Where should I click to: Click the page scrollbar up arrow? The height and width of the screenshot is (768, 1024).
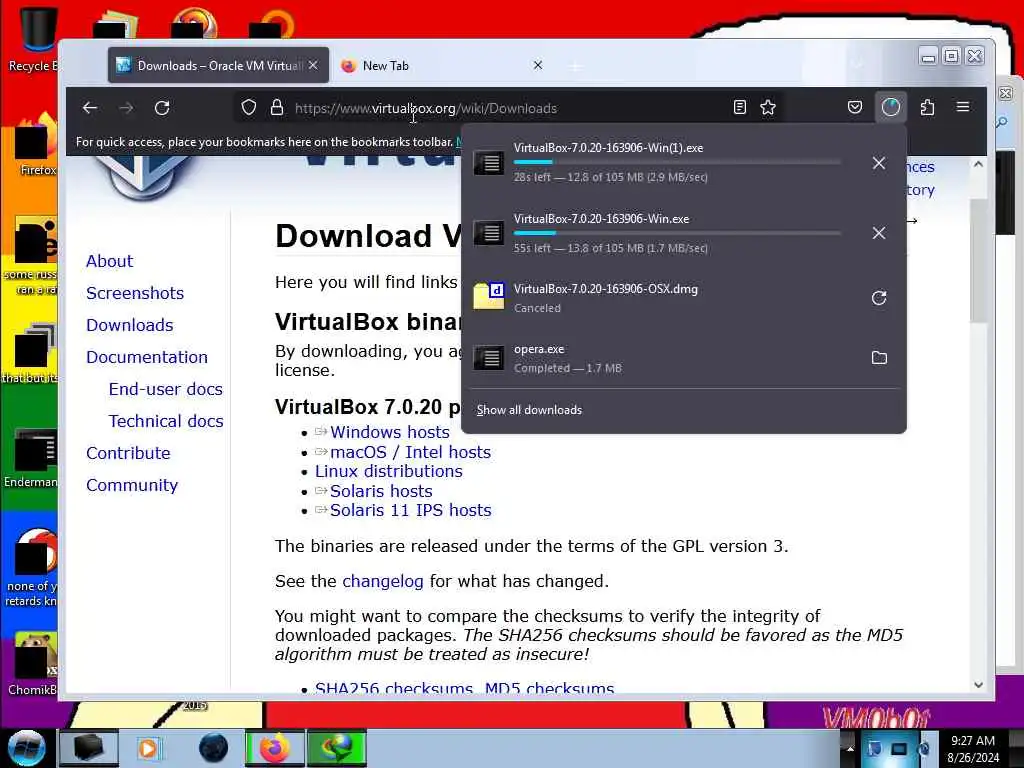coord(978,165)
